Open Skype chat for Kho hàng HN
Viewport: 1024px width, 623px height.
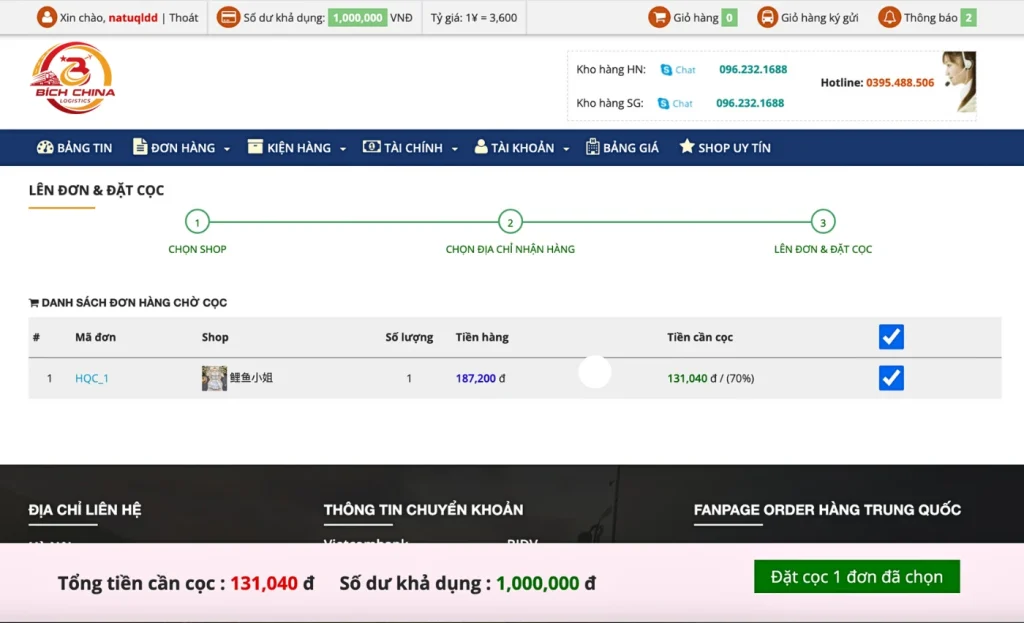[x=677, y=70]
